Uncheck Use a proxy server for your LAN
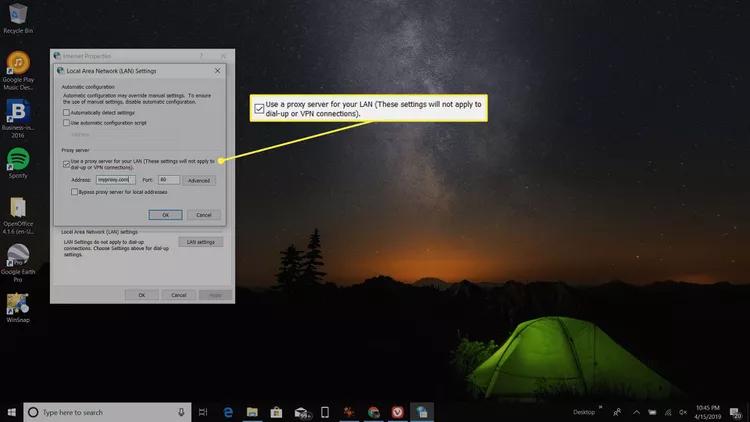 pyautogui.click(x=66, y=164)
